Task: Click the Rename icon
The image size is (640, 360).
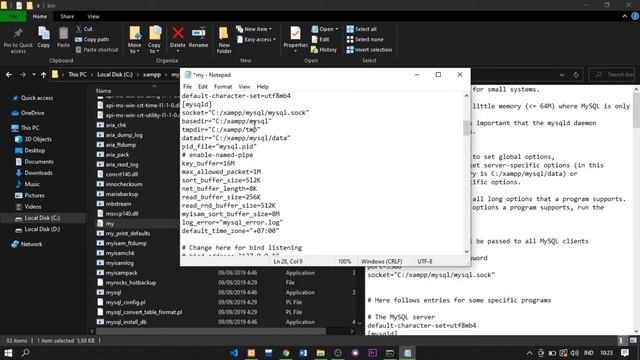Action: (x=198, y=33)
